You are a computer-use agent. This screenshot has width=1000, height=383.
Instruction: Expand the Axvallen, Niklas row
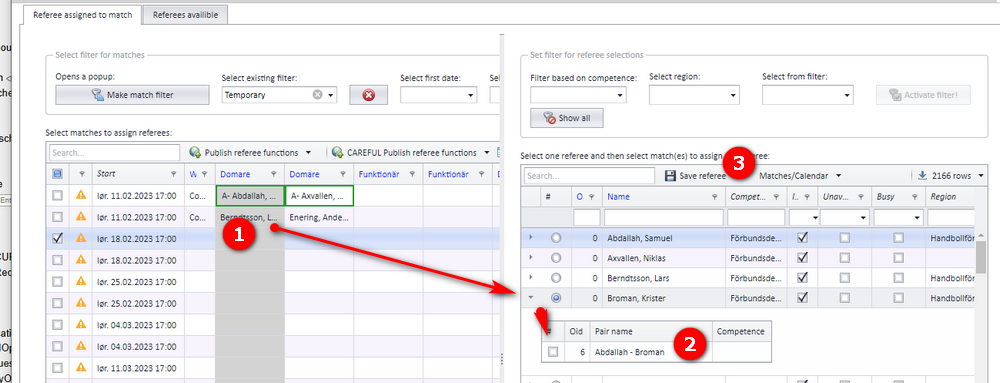(x=531, y=258)
